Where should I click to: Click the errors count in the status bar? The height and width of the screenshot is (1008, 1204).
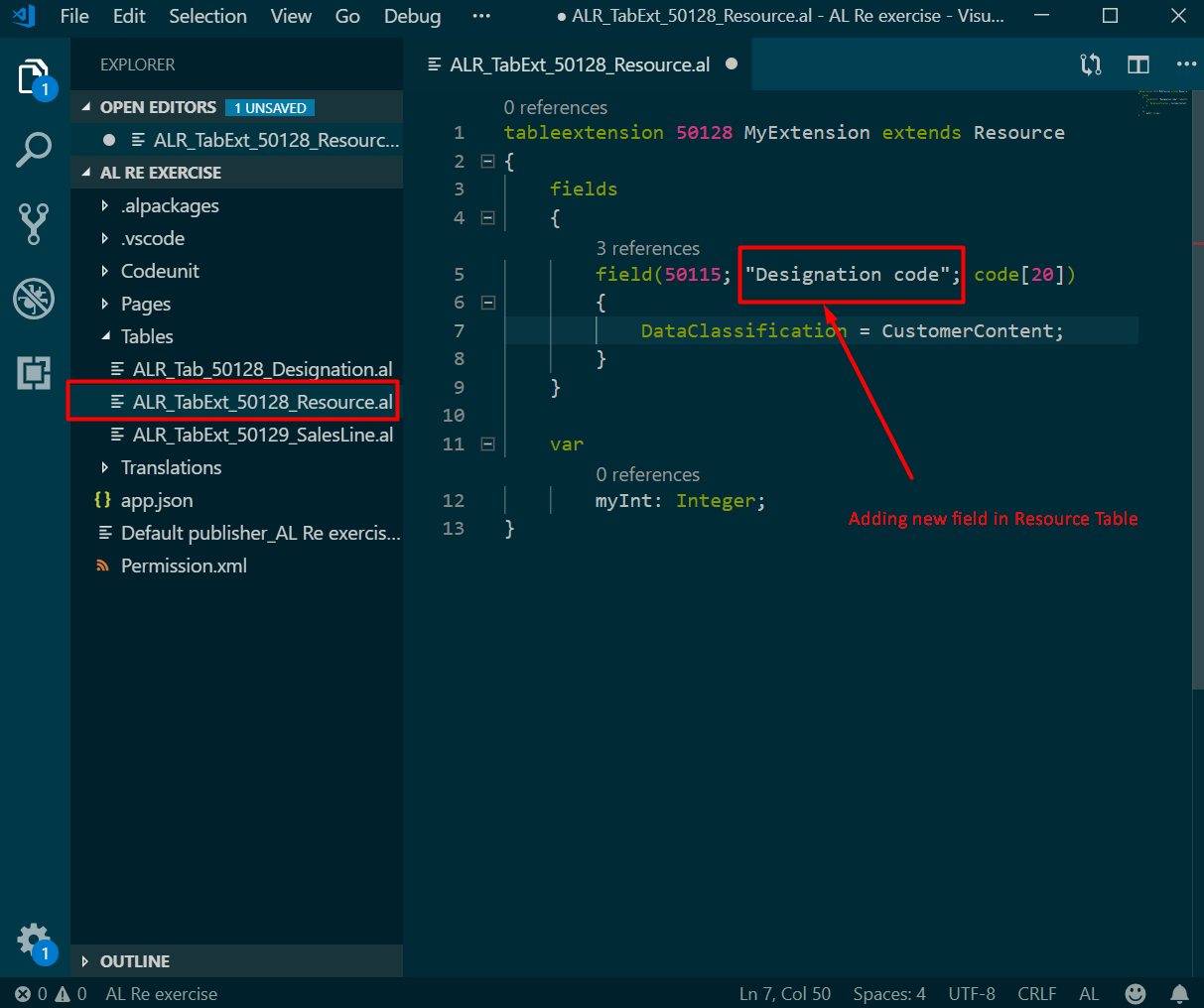click(31, 994)
